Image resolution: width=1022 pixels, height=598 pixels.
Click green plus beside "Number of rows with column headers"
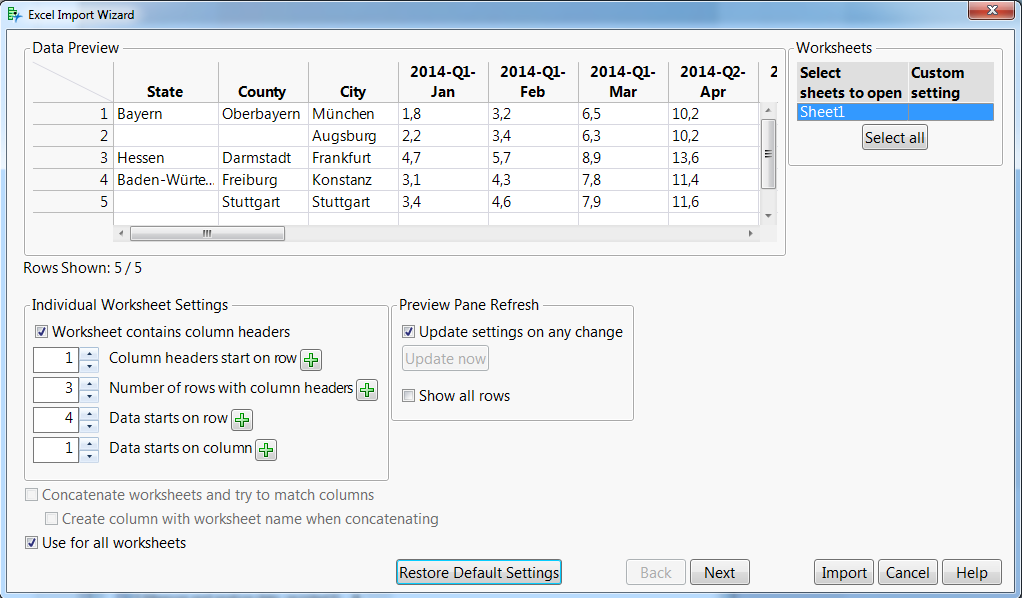point(366,389)
